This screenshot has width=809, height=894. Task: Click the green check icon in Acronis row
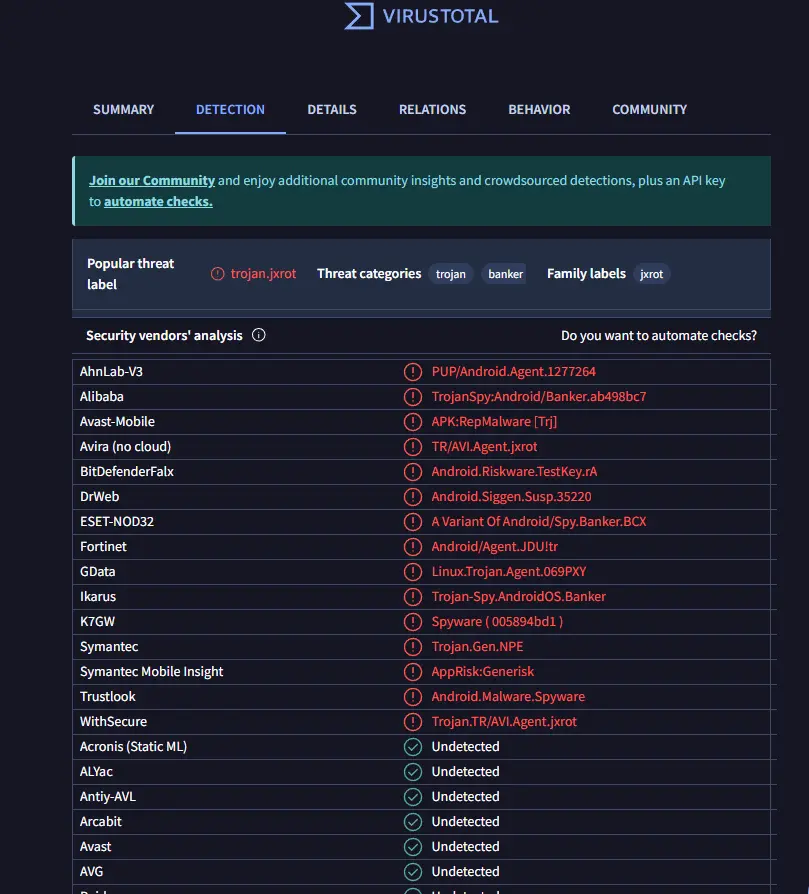(x=413, y=746)
